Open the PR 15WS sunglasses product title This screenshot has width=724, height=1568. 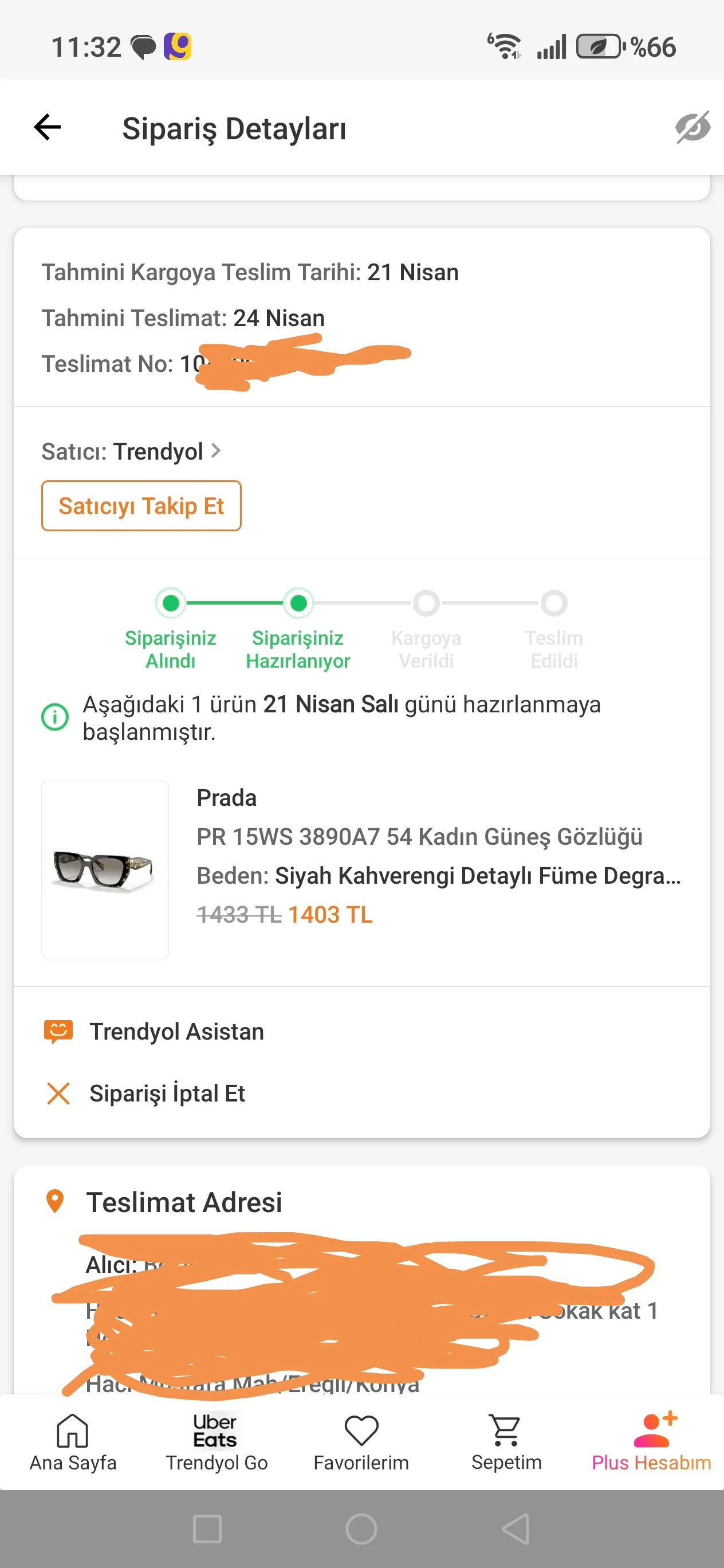(419, 836)
